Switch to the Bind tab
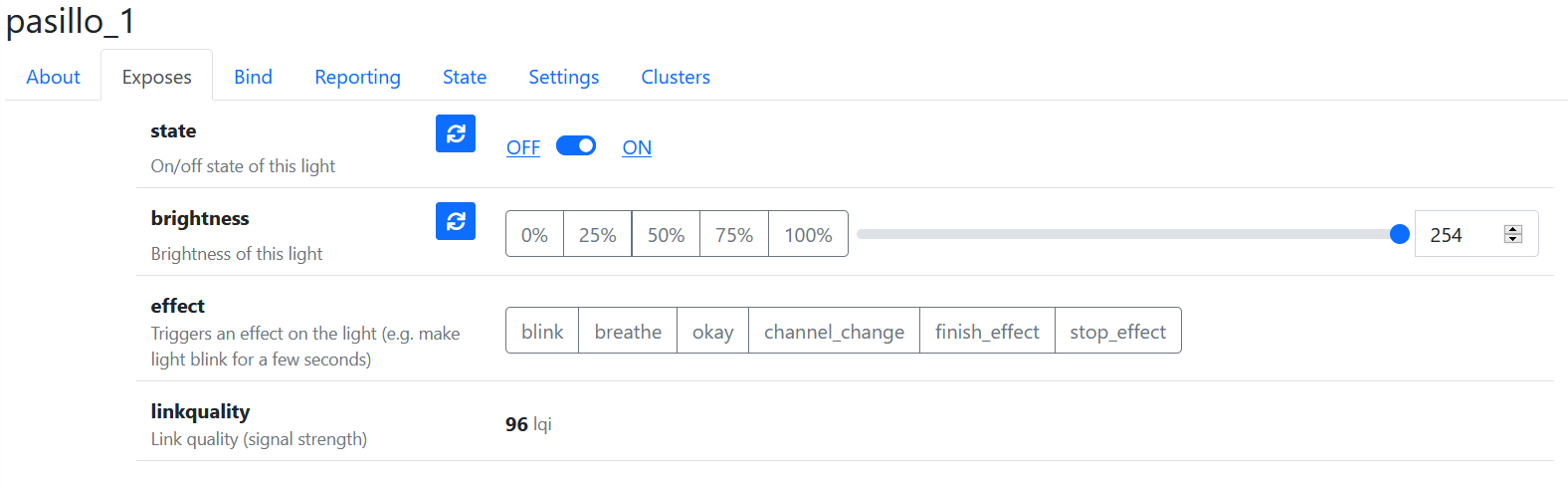Screen dimensions: 1568x485 (x=253, y=77)
